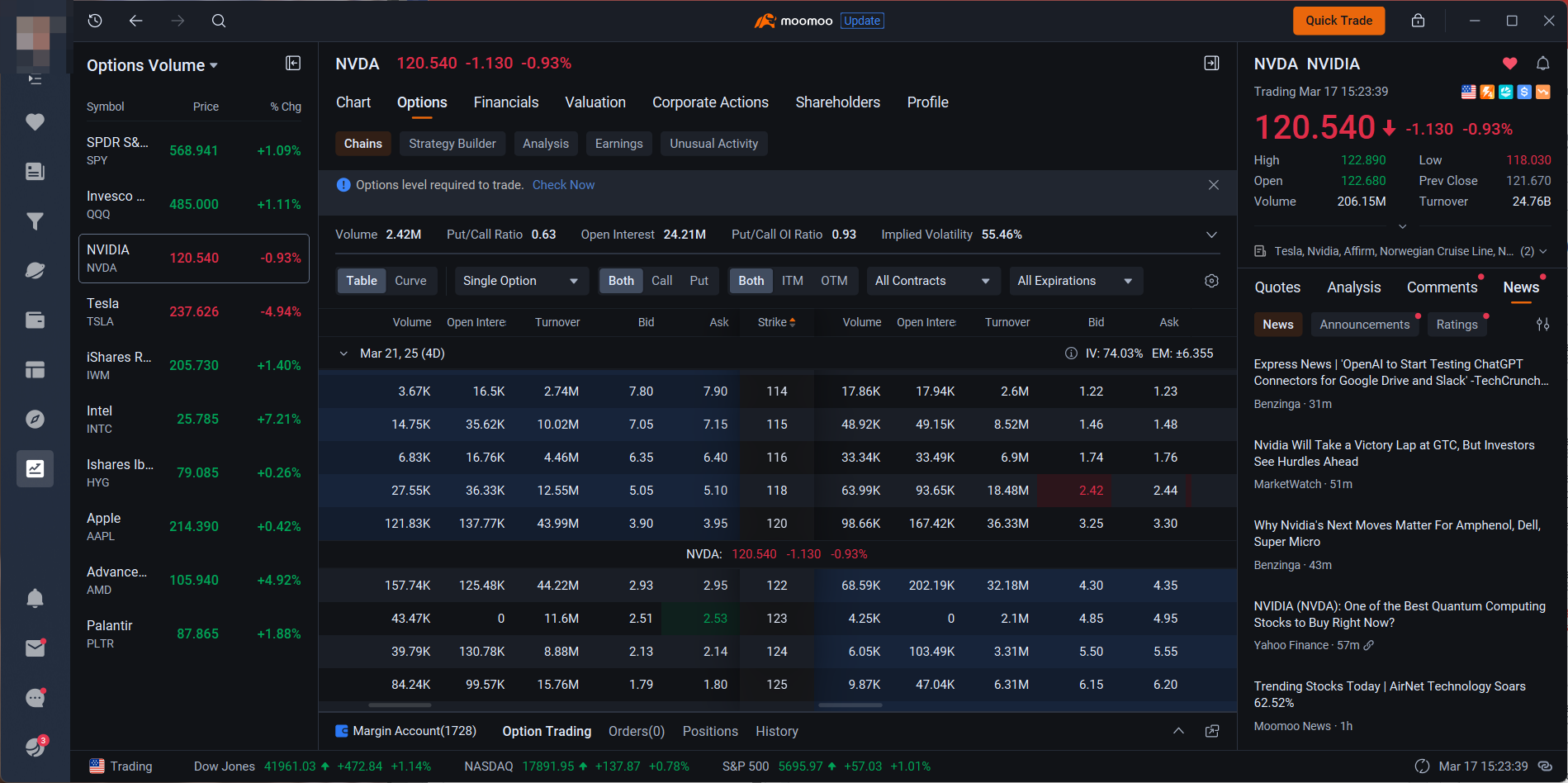Switch to the Financials tab
This screenshot has width=1568, height=783.
point(506,102)
